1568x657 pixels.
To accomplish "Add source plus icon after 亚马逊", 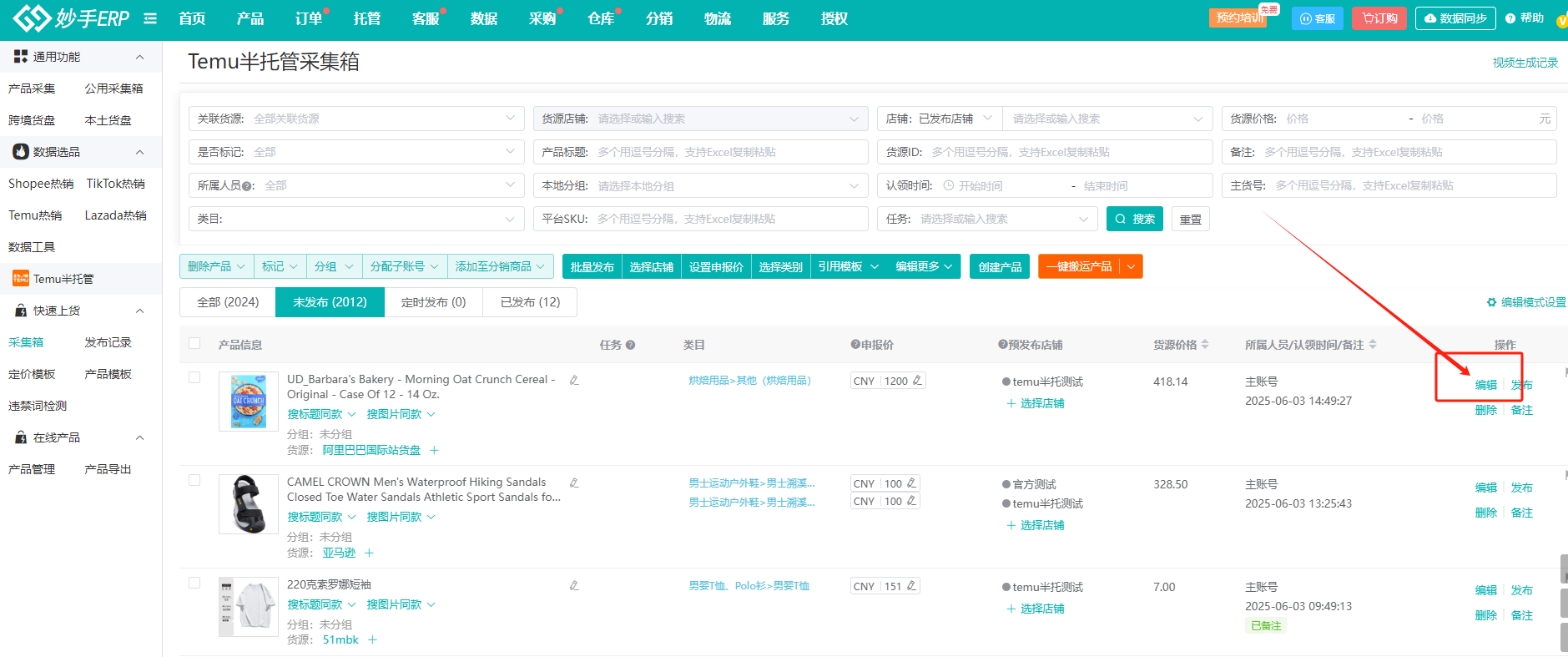I will click(369, 553).
